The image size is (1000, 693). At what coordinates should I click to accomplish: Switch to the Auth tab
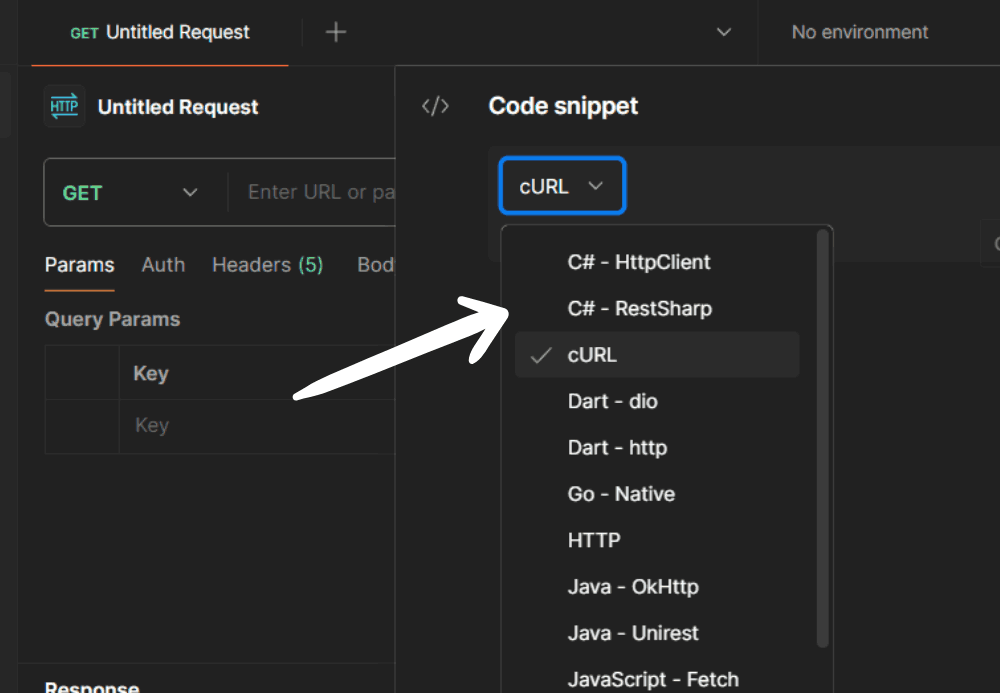pyautogui.click(x=163, y=265)
